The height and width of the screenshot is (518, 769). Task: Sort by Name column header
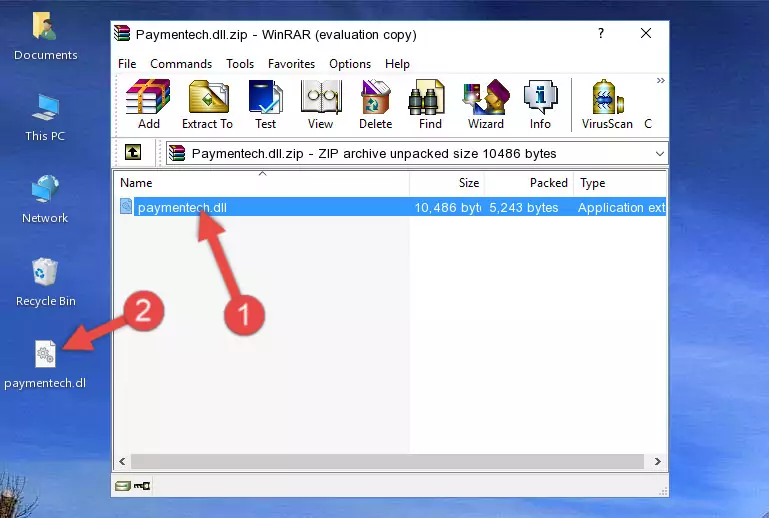pyautogui.click(x=262, y=182)
